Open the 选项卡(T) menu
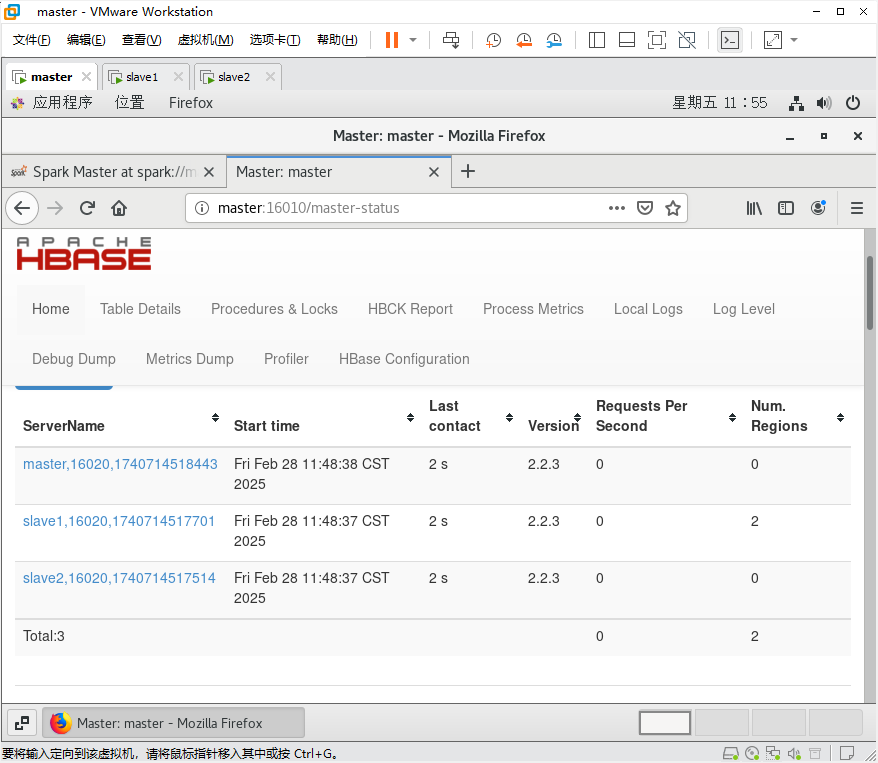 [x=275, y=40]
